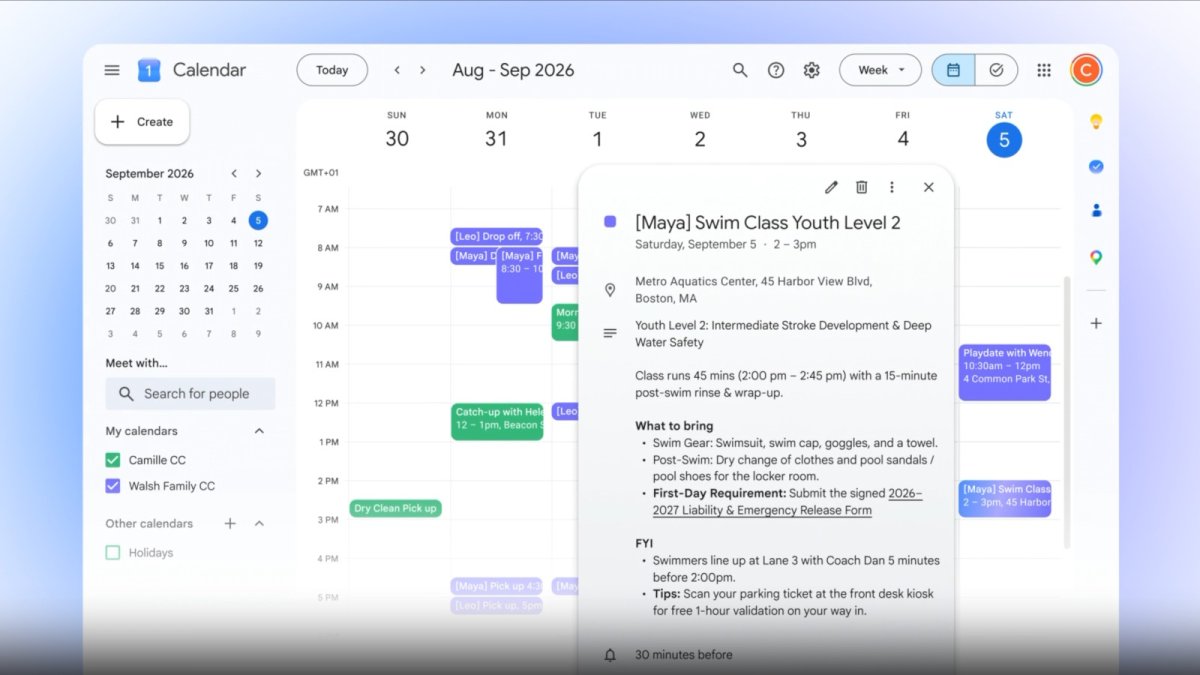Toggle the Walsh Family CC calendar checkbox
This screenshot has height=675, width=1200.
click(x=113, y=486)
